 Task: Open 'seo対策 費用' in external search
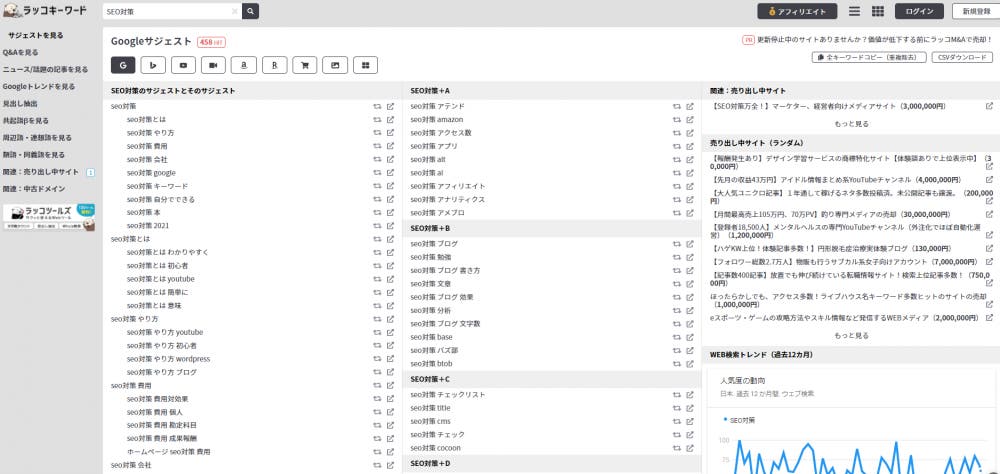(x=390, y=146)
